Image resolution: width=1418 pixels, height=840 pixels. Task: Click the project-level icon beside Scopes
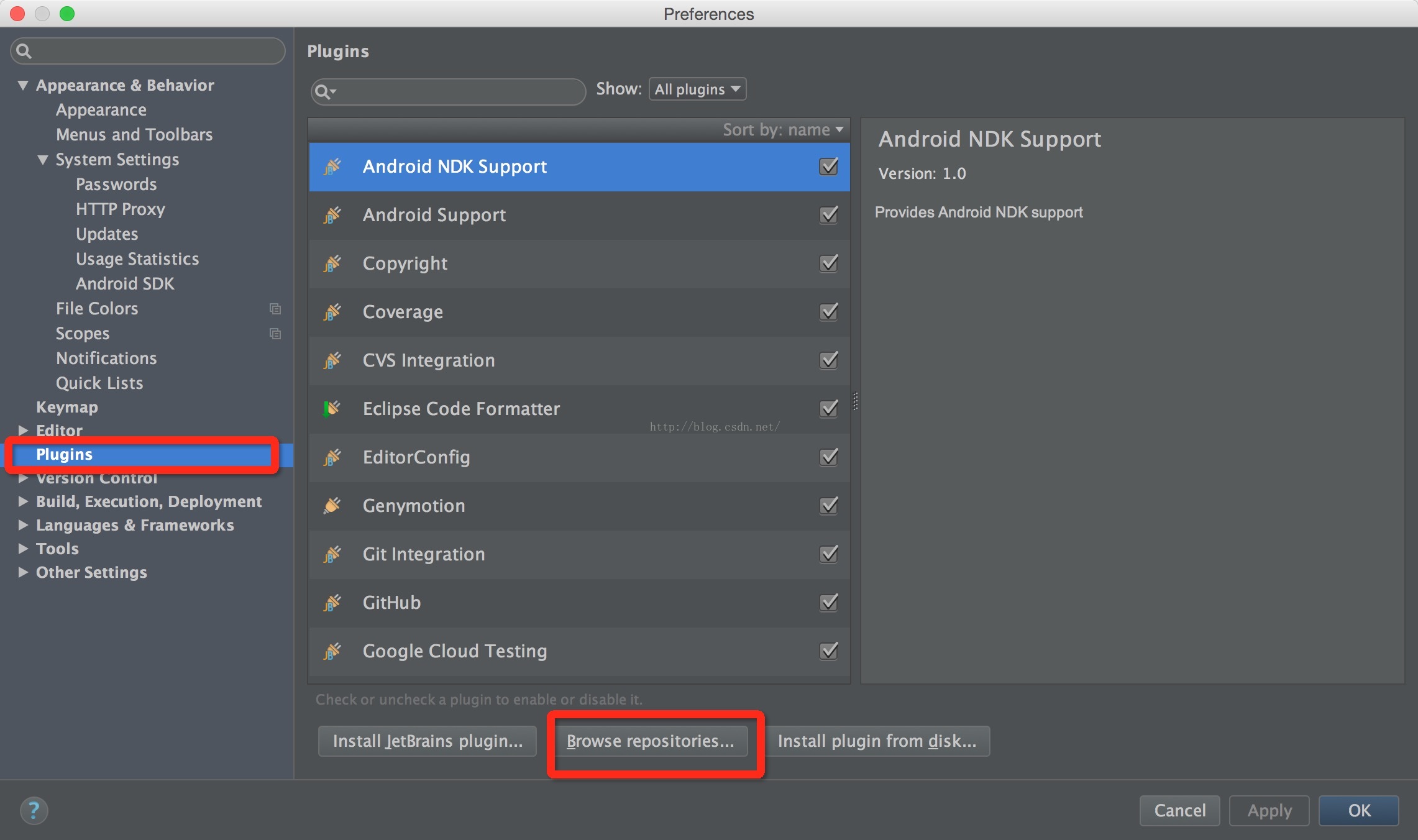(x=275, y=334)
